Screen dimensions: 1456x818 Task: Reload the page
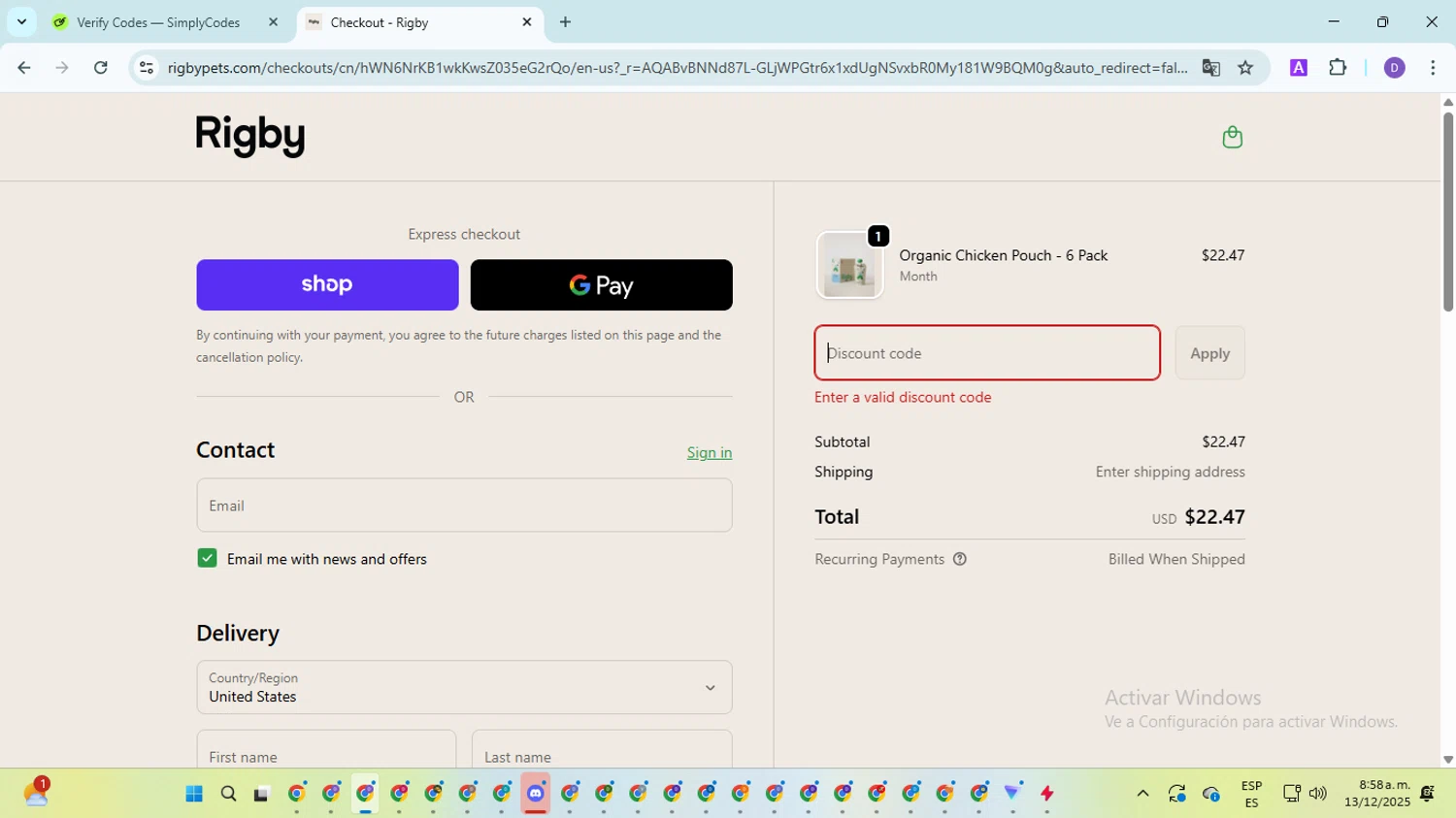tap(100, 68)
